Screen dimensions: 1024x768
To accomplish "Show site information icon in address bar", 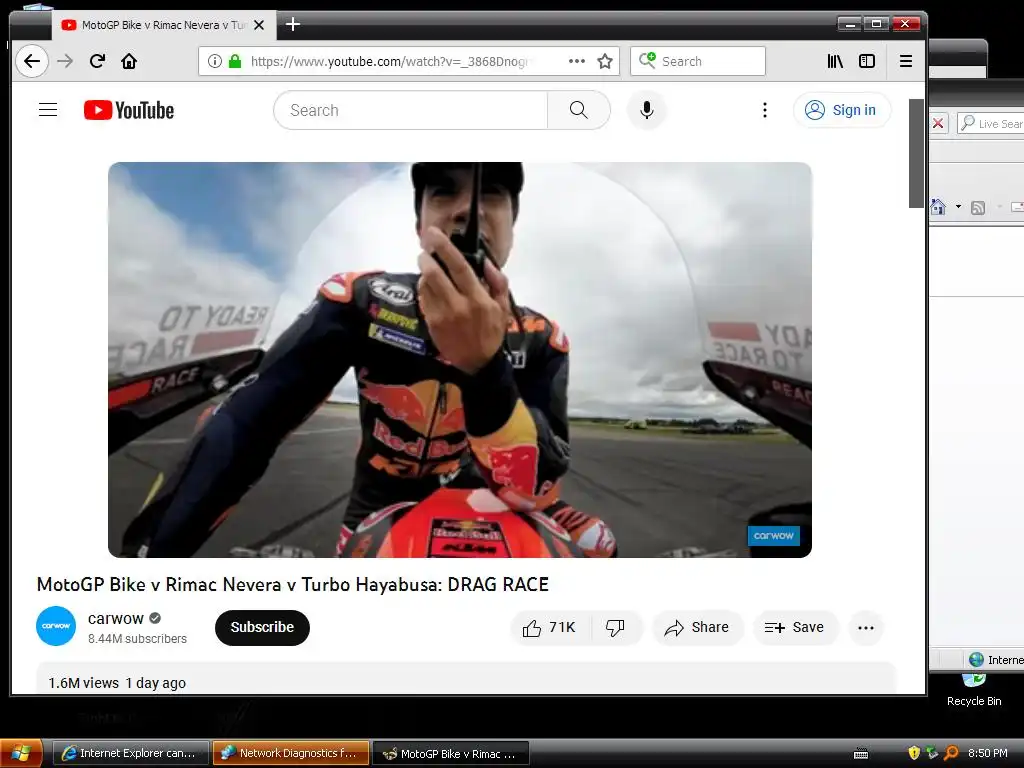I will tap(214, 61).
